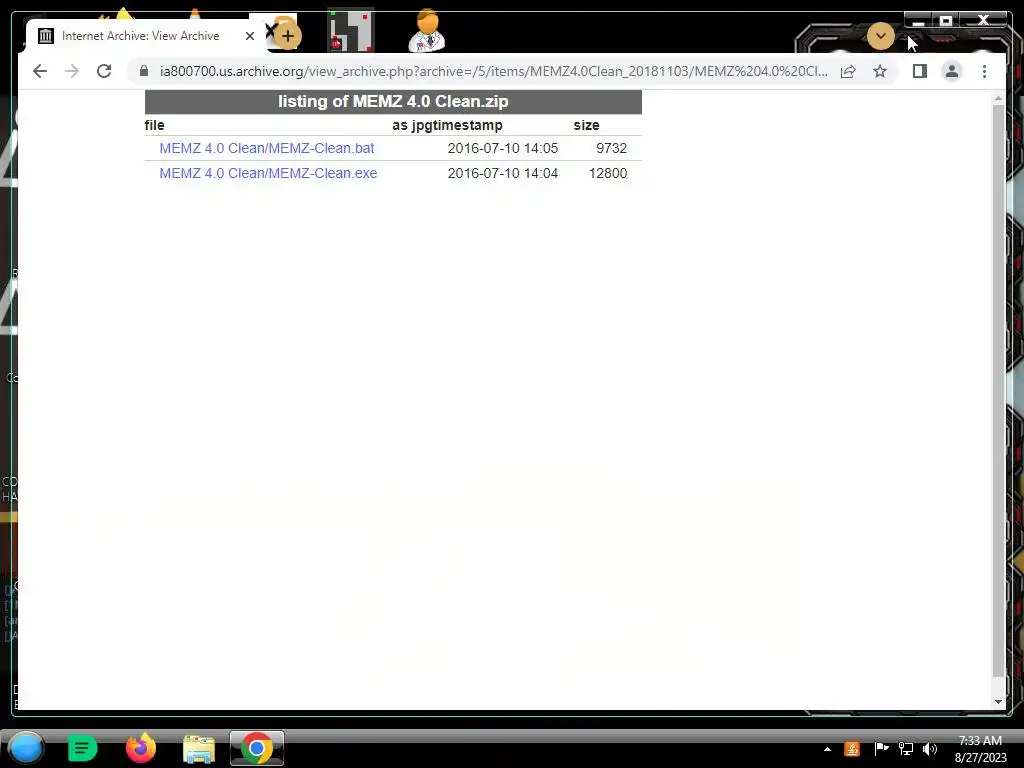This screenshot has height=768, width=1024.
Task: View site security lock info
Action: [144, 71]
